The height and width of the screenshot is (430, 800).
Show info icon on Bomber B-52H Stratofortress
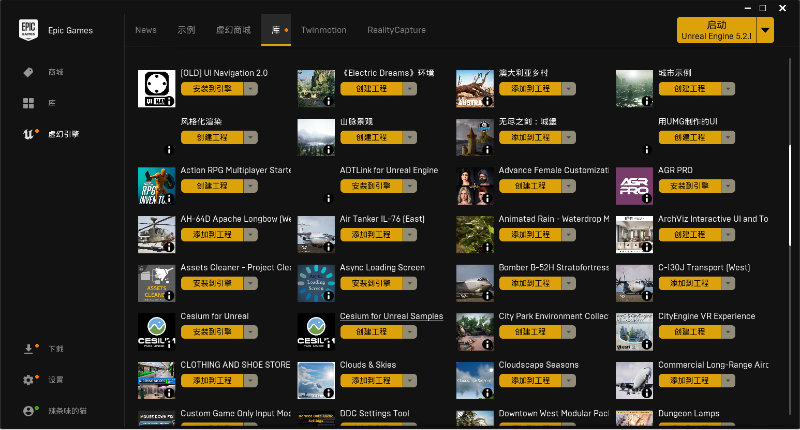[x=488, y=295]
